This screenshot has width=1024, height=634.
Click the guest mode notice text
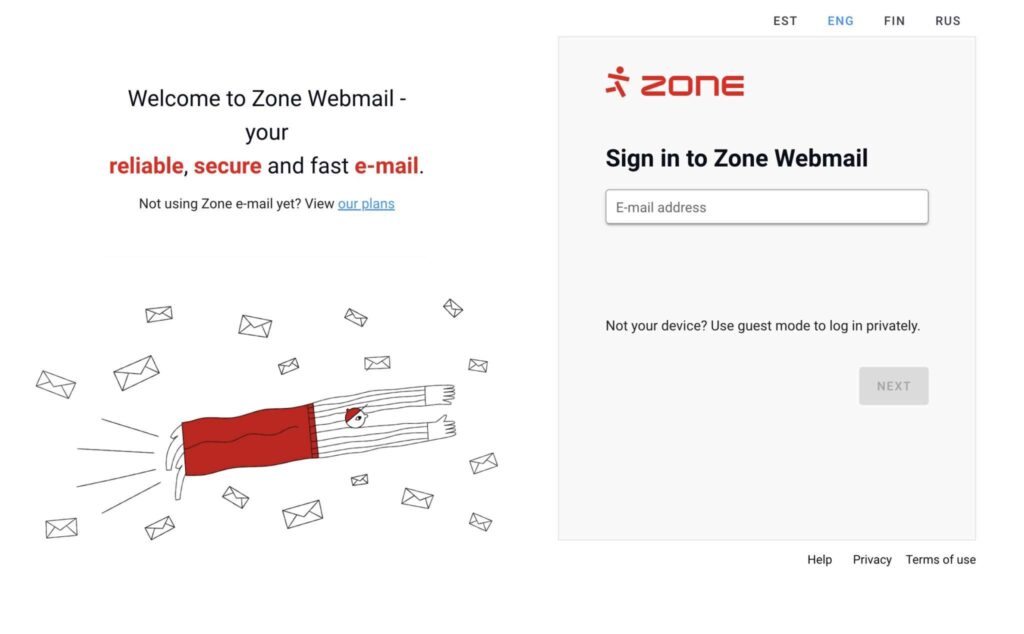pos(762,326)
